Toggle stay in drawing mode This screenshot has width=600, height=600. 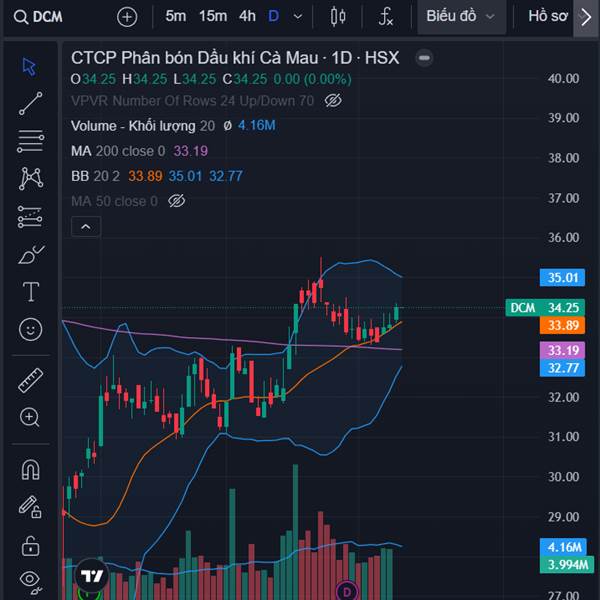(x=30, y=507)
